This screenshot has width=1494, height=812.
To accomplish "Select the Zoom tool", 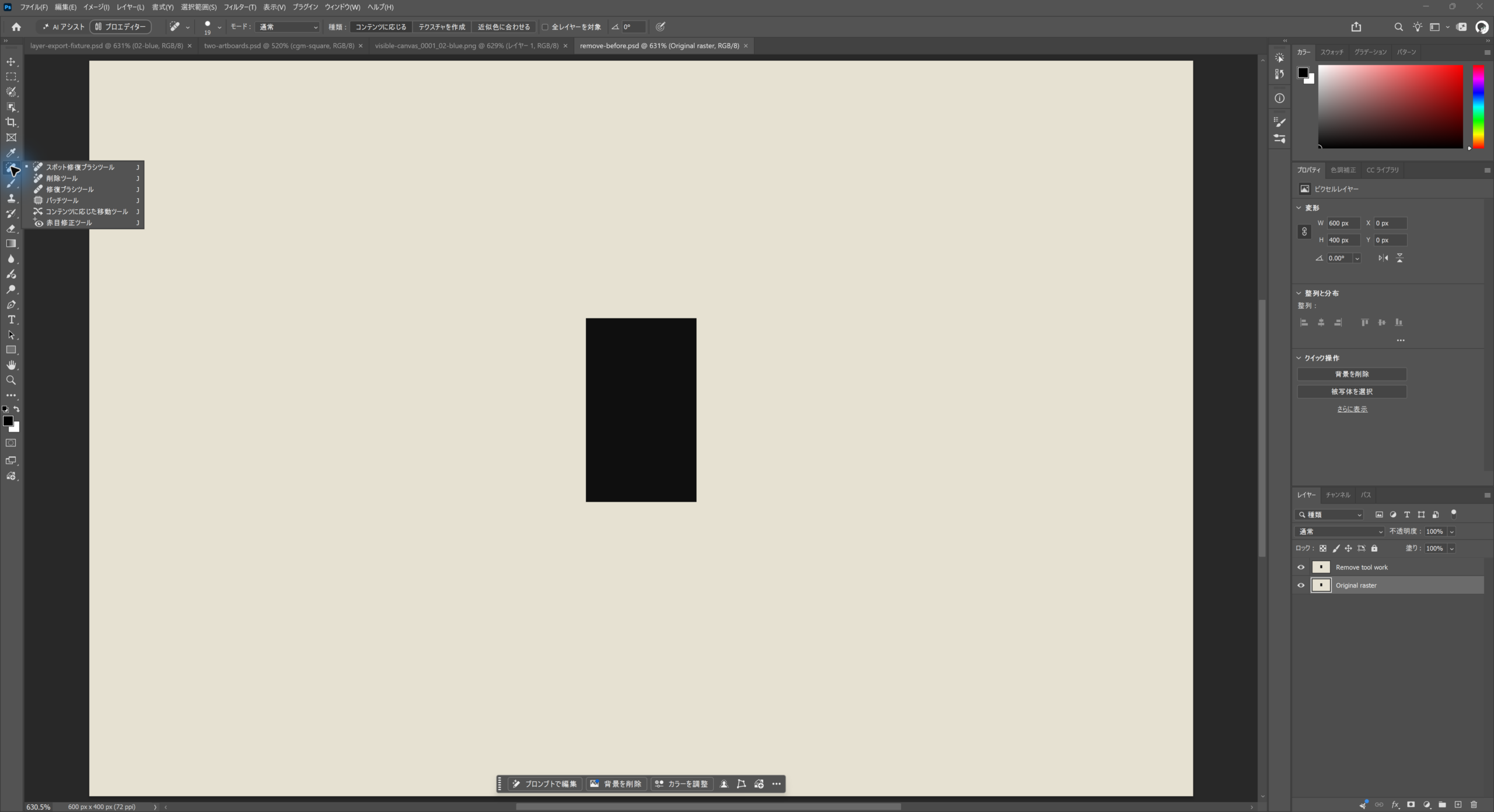I will tap(11, 380).
